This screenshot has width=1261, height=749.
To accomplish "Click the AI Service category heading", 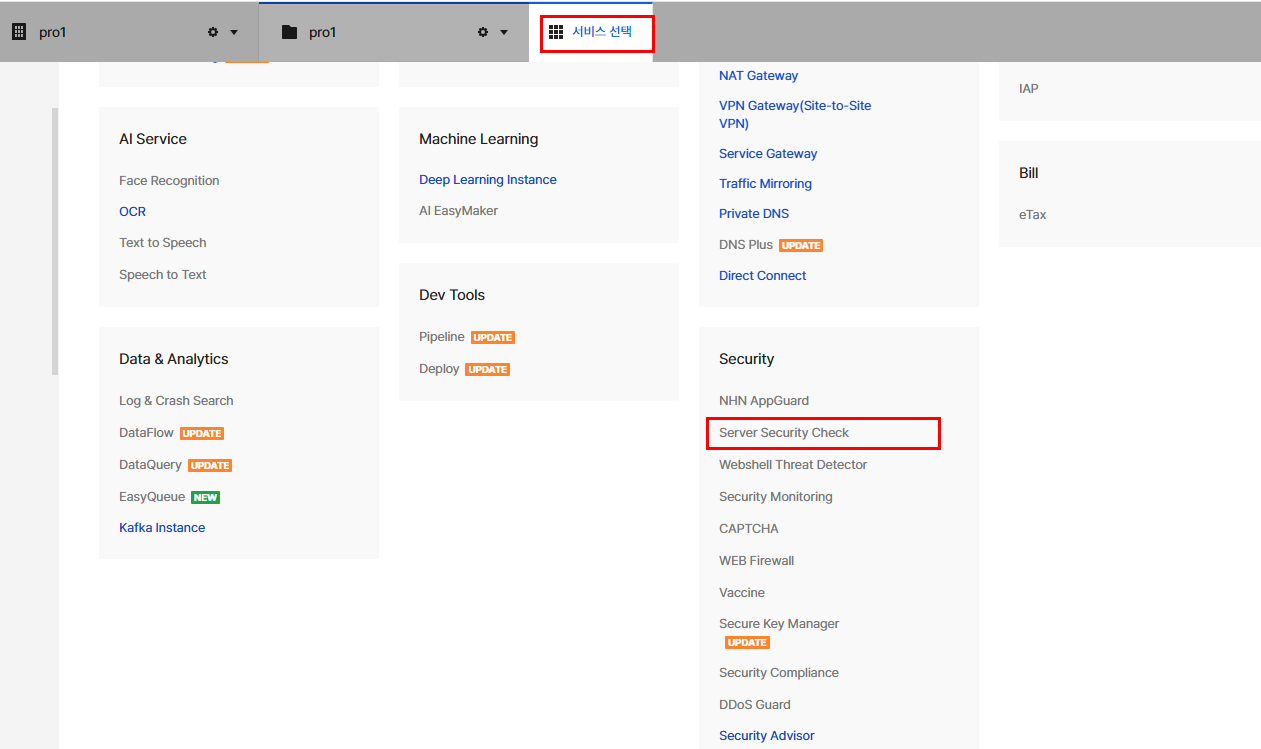I will [153, 139].
